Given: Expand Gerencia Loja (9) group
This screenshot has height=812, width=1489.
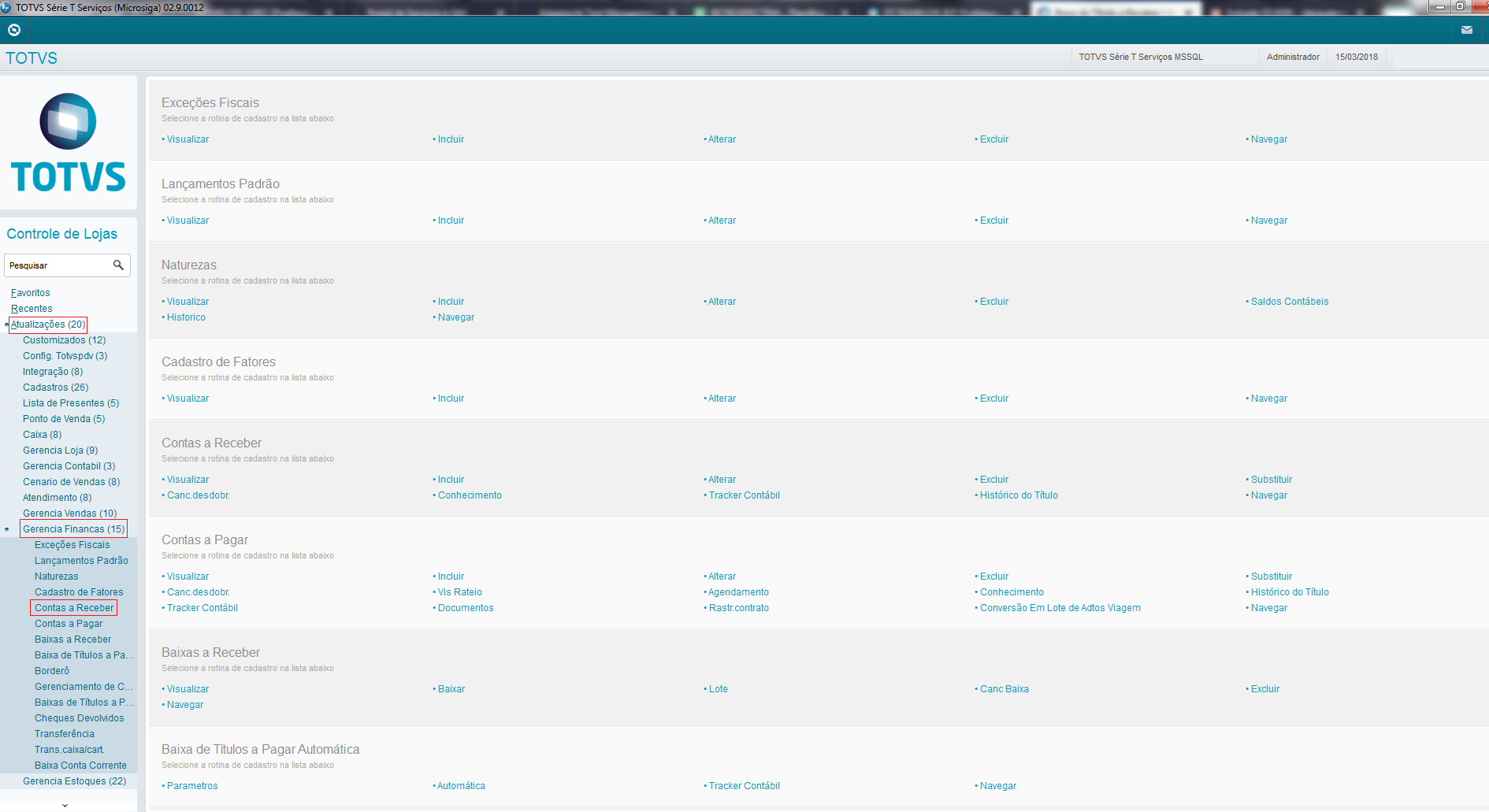Looking at the screenshot, I should pyautogui.click(x=61, y=450).
